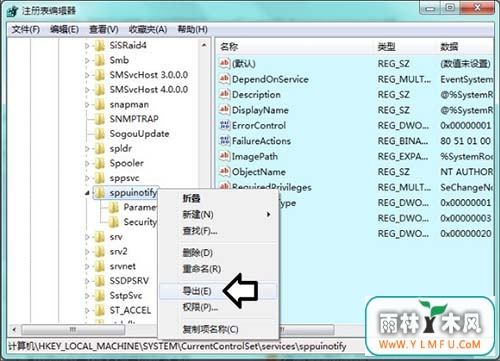Click the string icon of ObjectName value
This screenshot has height=361, width=500.
[x=224, y=171]
